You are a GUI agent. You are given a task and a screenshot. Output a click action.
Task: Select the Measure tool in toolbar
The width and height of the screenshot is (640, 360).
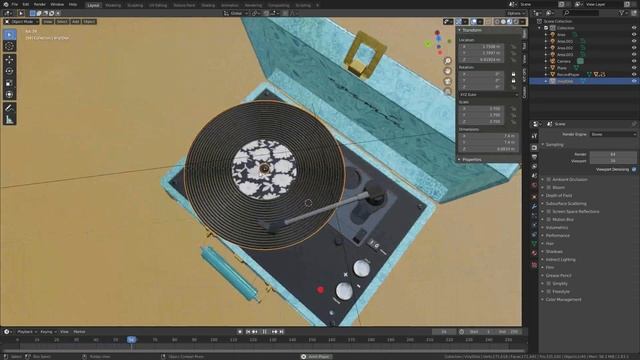tap(9, 120)
